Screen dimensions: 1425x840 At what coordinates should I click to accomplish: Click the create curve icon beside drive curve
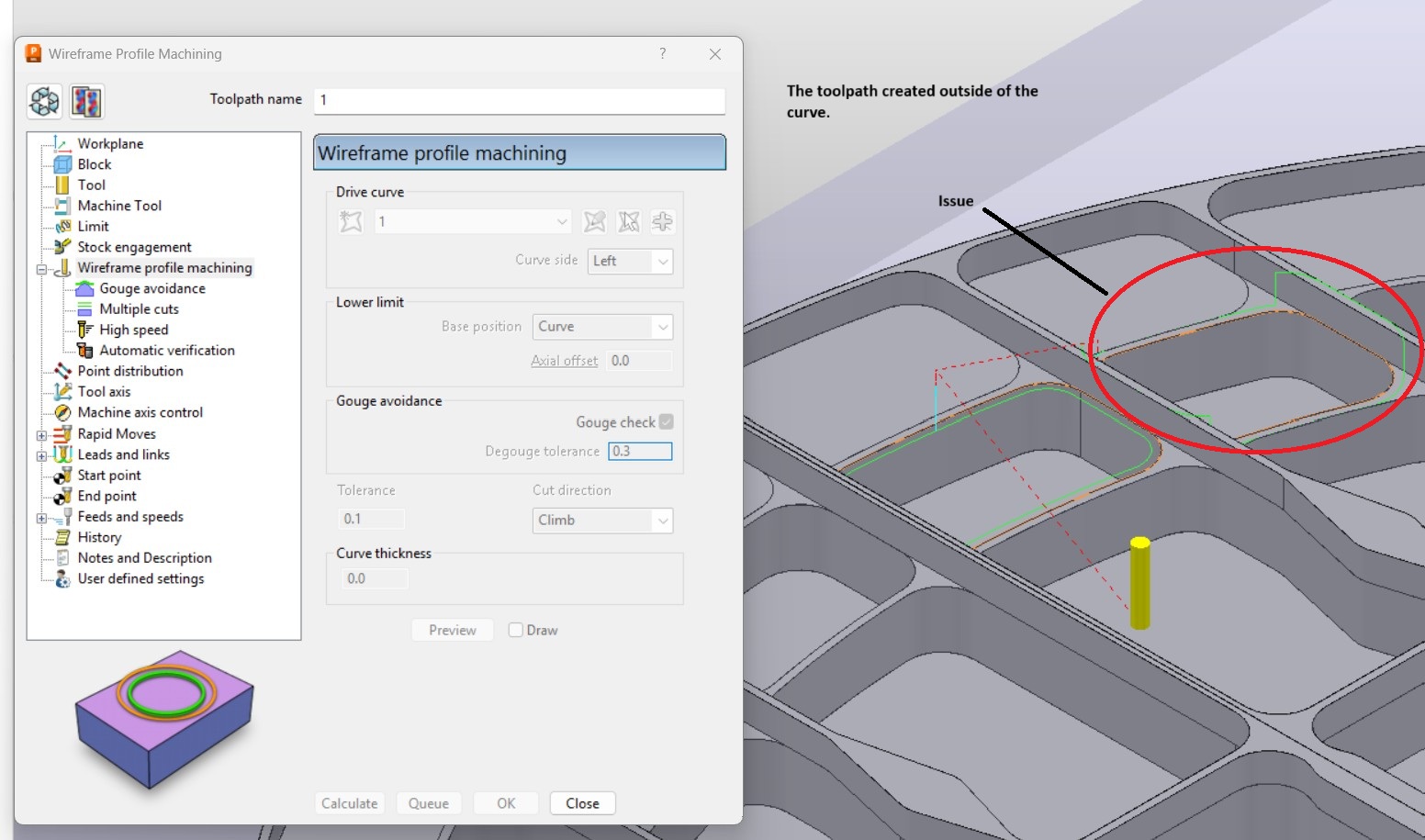tap(351, 221)
